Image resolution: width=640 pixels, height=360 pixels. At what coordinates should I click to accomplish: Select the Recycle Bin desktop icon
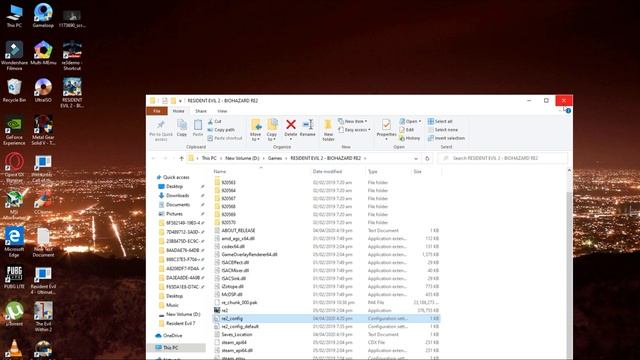[x=14, y=90]
